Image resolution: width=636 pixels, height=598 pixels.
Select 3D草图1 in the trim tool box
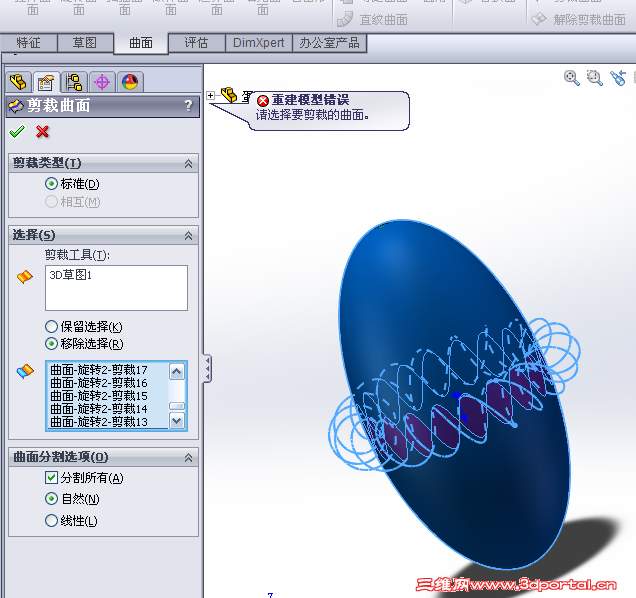[71, 275]
